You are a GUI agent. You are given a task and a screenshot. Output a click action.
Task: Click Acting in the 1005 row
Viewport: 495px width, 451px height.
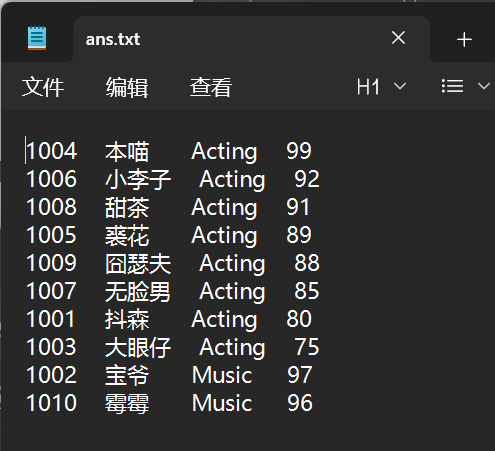click(224, 236)
